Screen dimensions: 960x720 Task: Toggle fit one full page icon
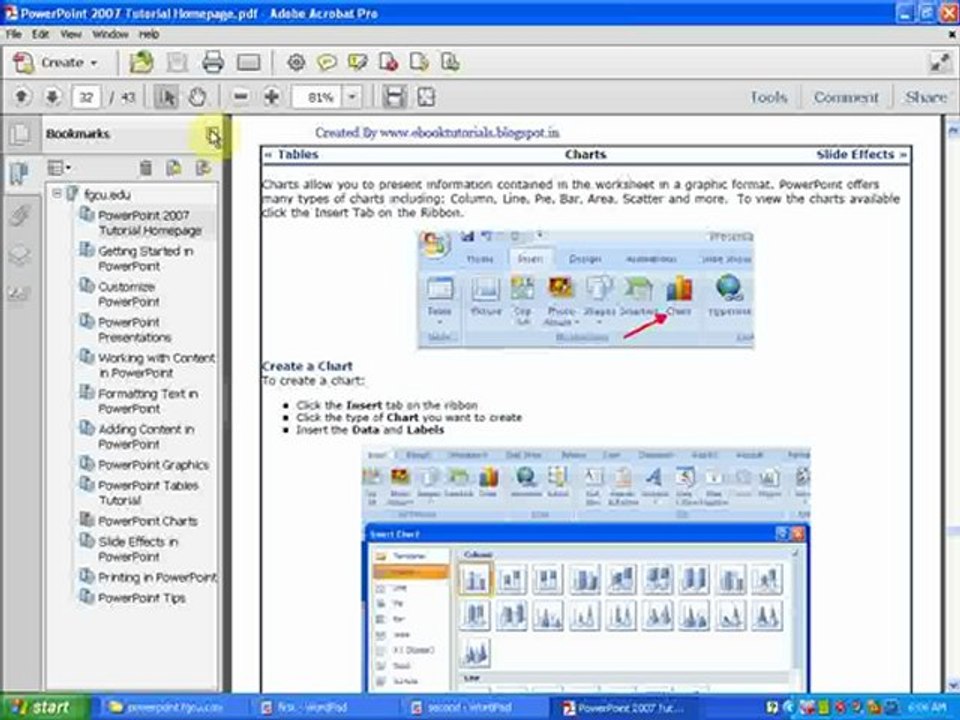tap(426, 97)
